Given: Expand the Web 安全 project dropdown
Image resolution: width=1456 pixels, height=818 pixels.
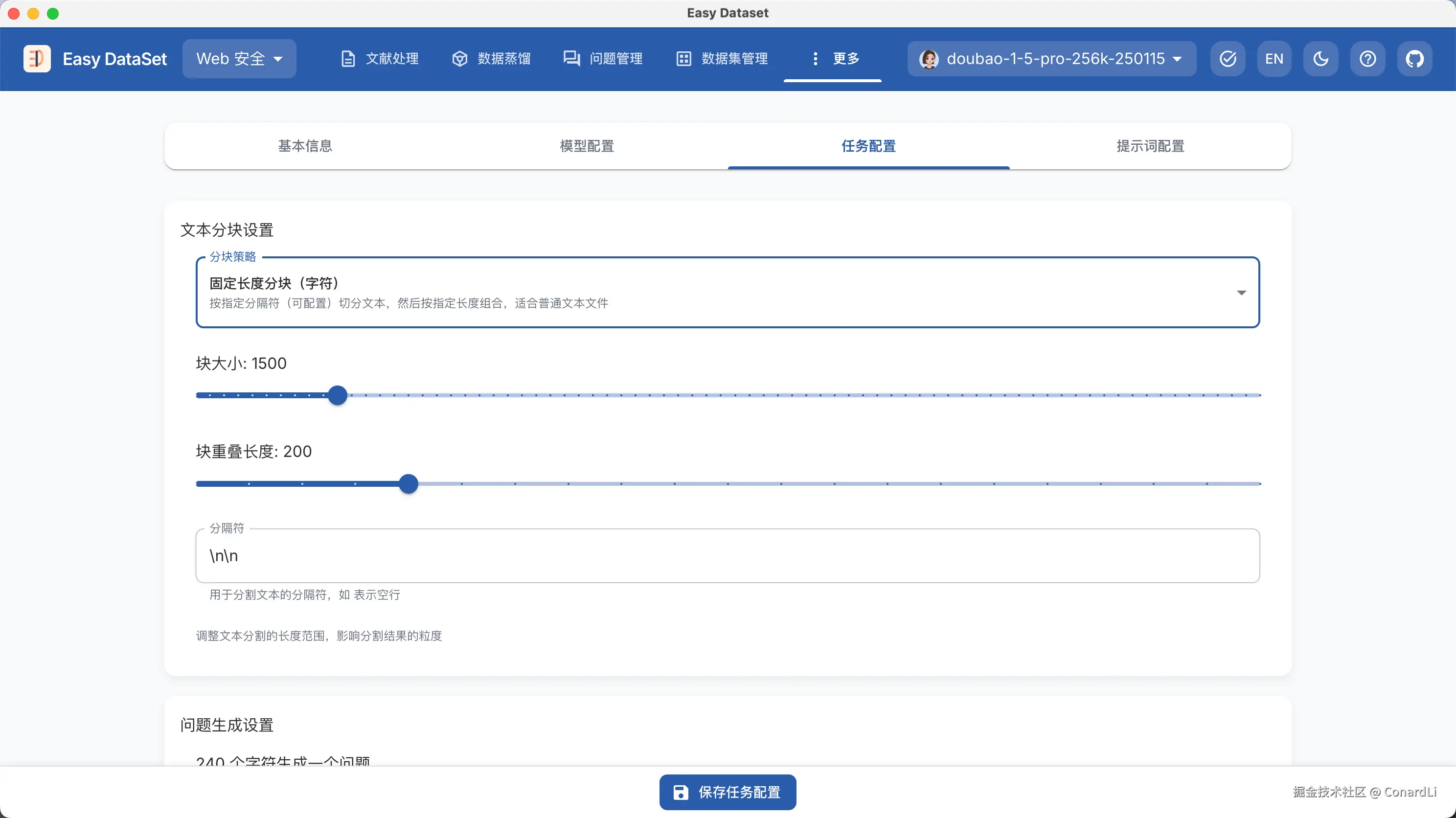Looking at the screenshot, I should (239, 58).
